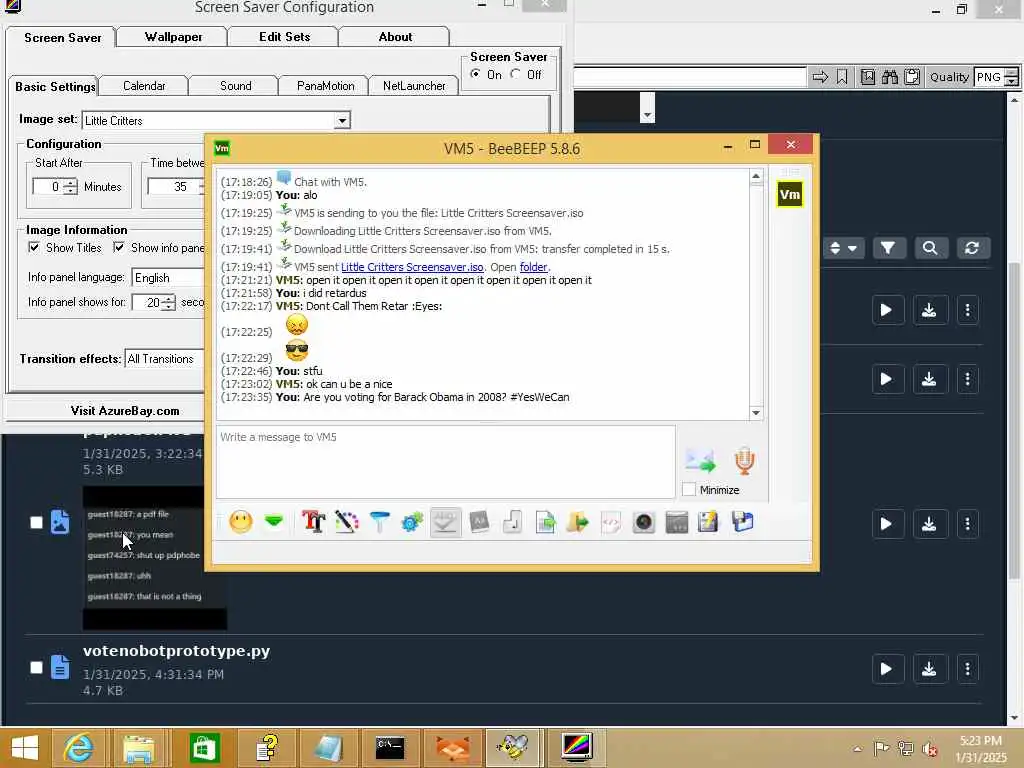Open the Info panel language combo box
The image size is (1024, 768).
click(168, 278)
